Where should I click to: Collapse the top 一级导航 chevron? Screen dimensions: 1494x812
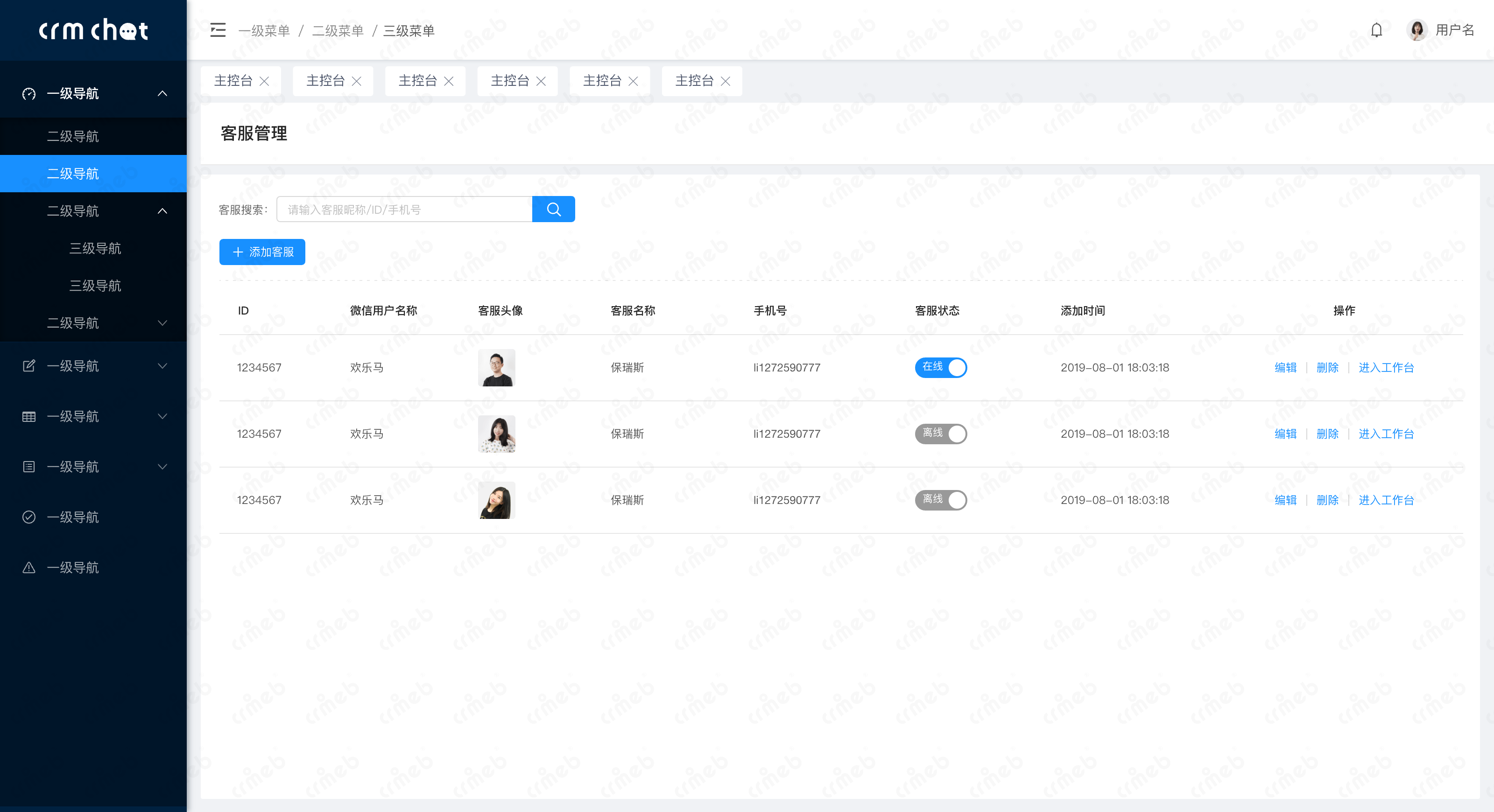(x=162, y=93)
